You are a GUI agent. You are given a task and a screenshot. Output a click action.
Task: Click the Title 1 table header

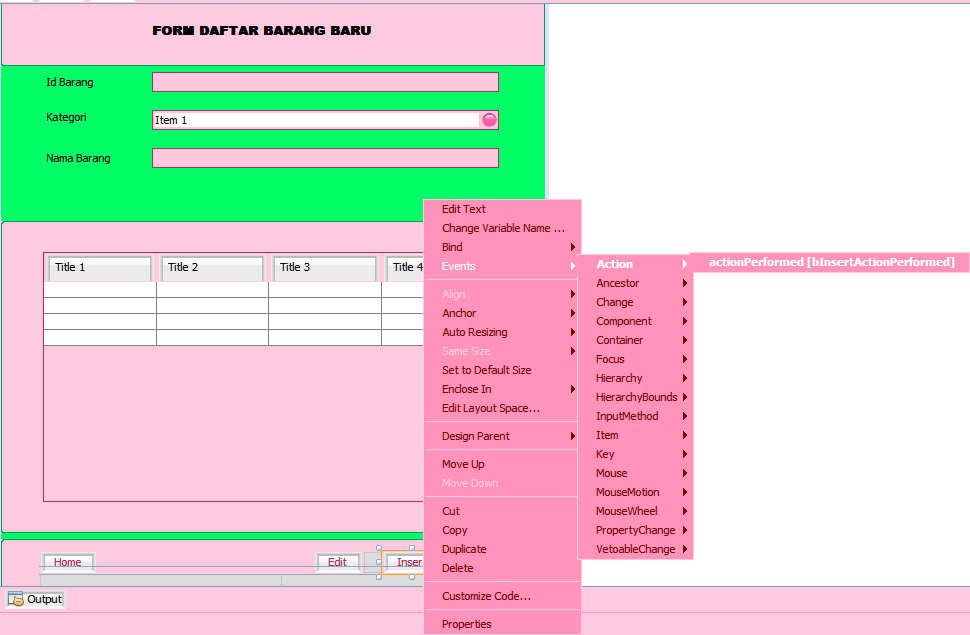pyautogui.click(x=100, y=267)
